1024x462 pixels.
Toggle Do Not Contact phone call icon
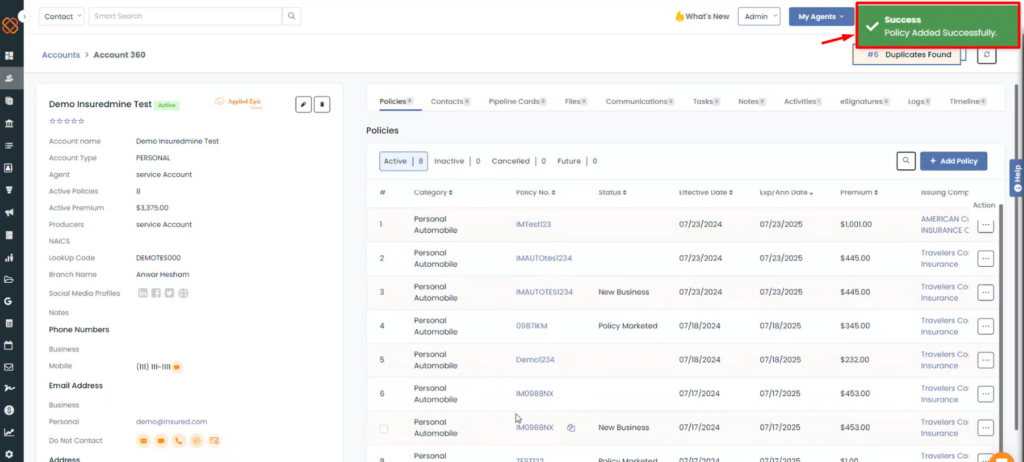click(178, 440)
